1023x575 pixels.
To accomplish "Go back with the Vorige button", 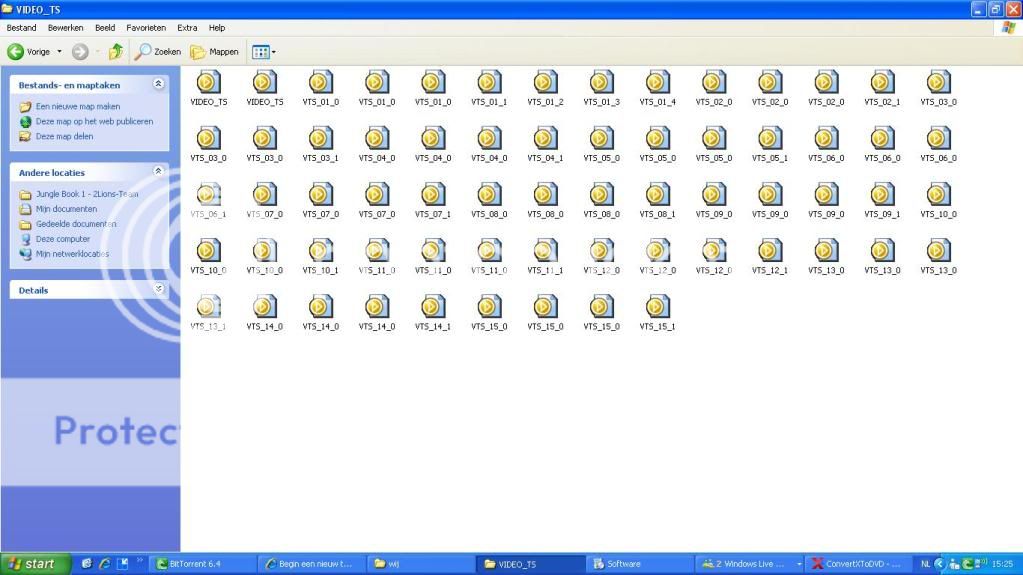I will click(29, 52).
